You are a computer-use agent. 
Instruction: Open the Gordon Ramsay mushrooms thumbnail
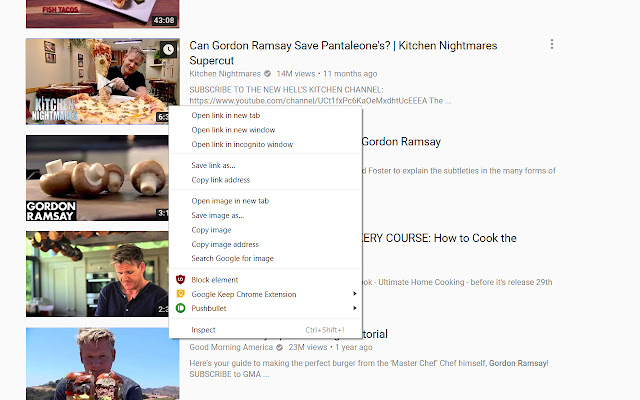tap(97, 178)
